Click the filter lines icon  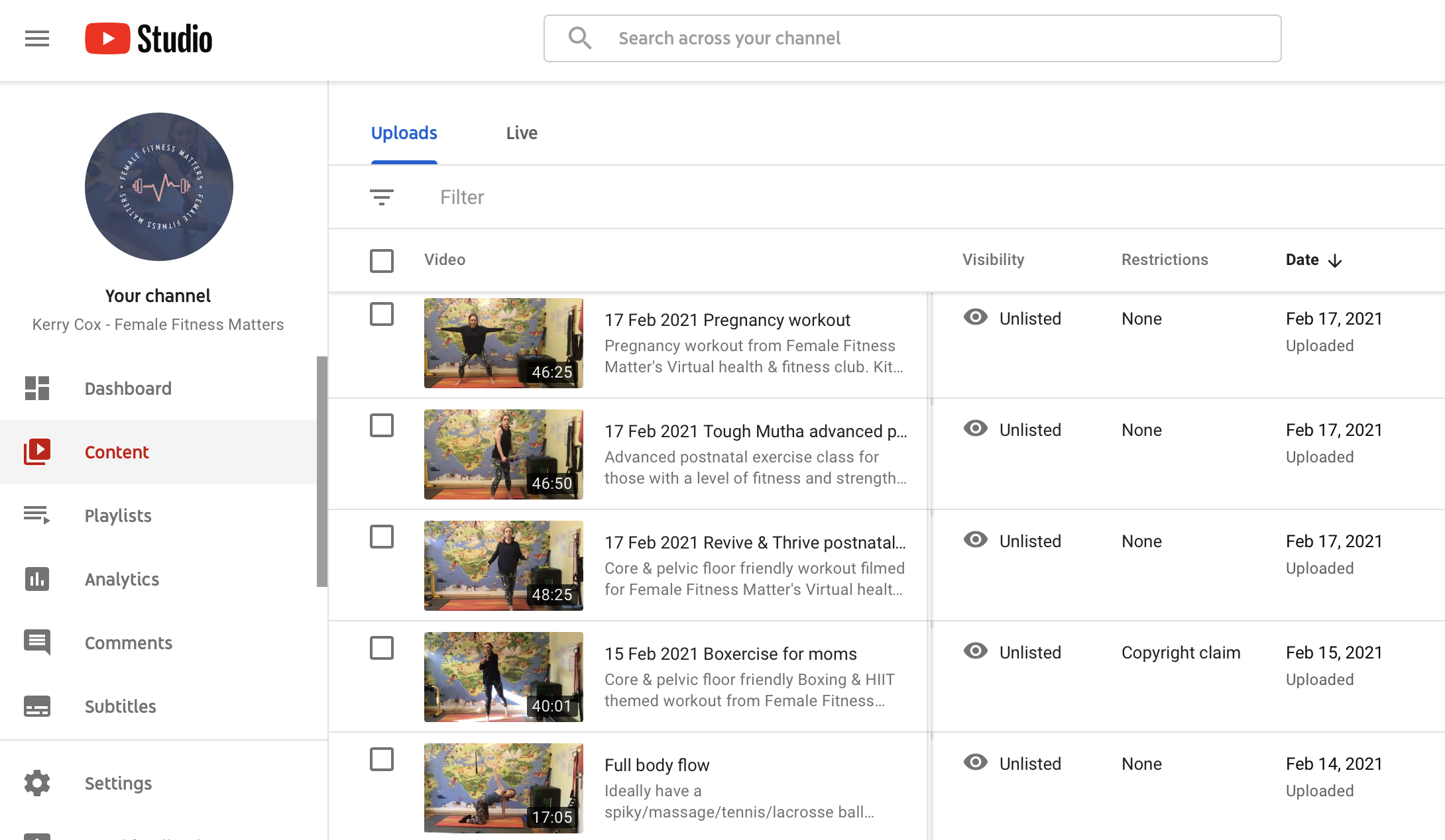click(382, 197)
